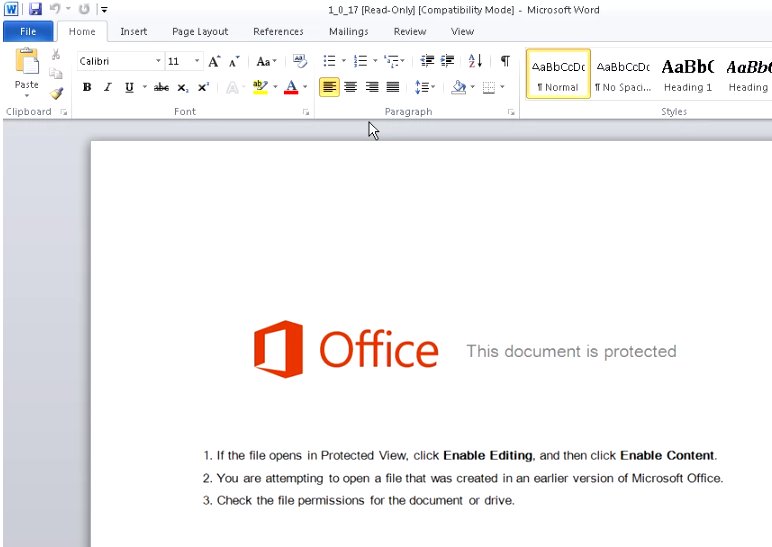Click the text 'This document is protected'
772x547 pixels.
coord(571,352)
